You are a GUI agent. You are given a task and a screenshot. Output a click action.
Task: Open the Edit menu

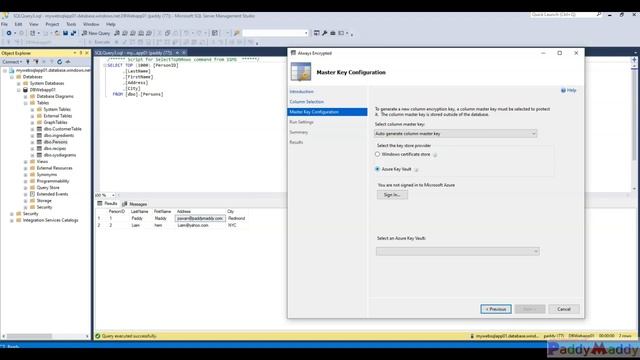(18, 24)
